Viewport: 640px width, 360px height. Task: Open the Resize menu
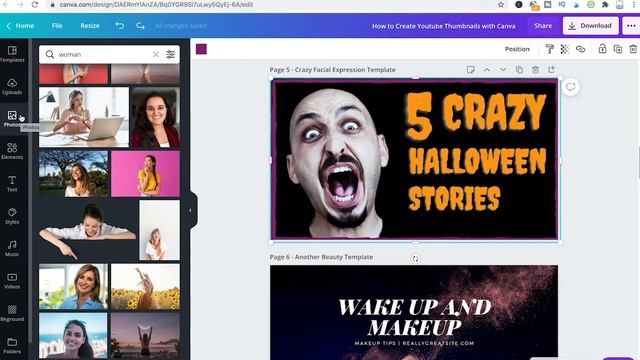[x=90, y=26]
